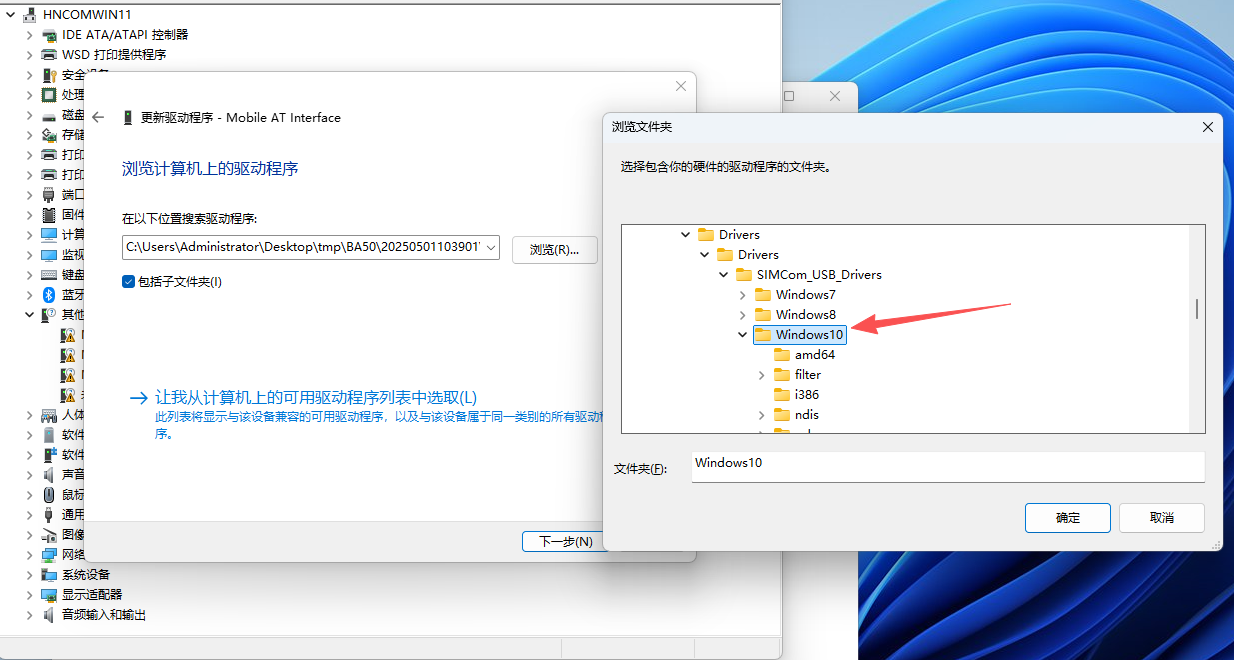Click the HNCOMWIN11 computer root icon
Image resolution: width=1234 pixels, height=660 pixels.
(30, 15)
